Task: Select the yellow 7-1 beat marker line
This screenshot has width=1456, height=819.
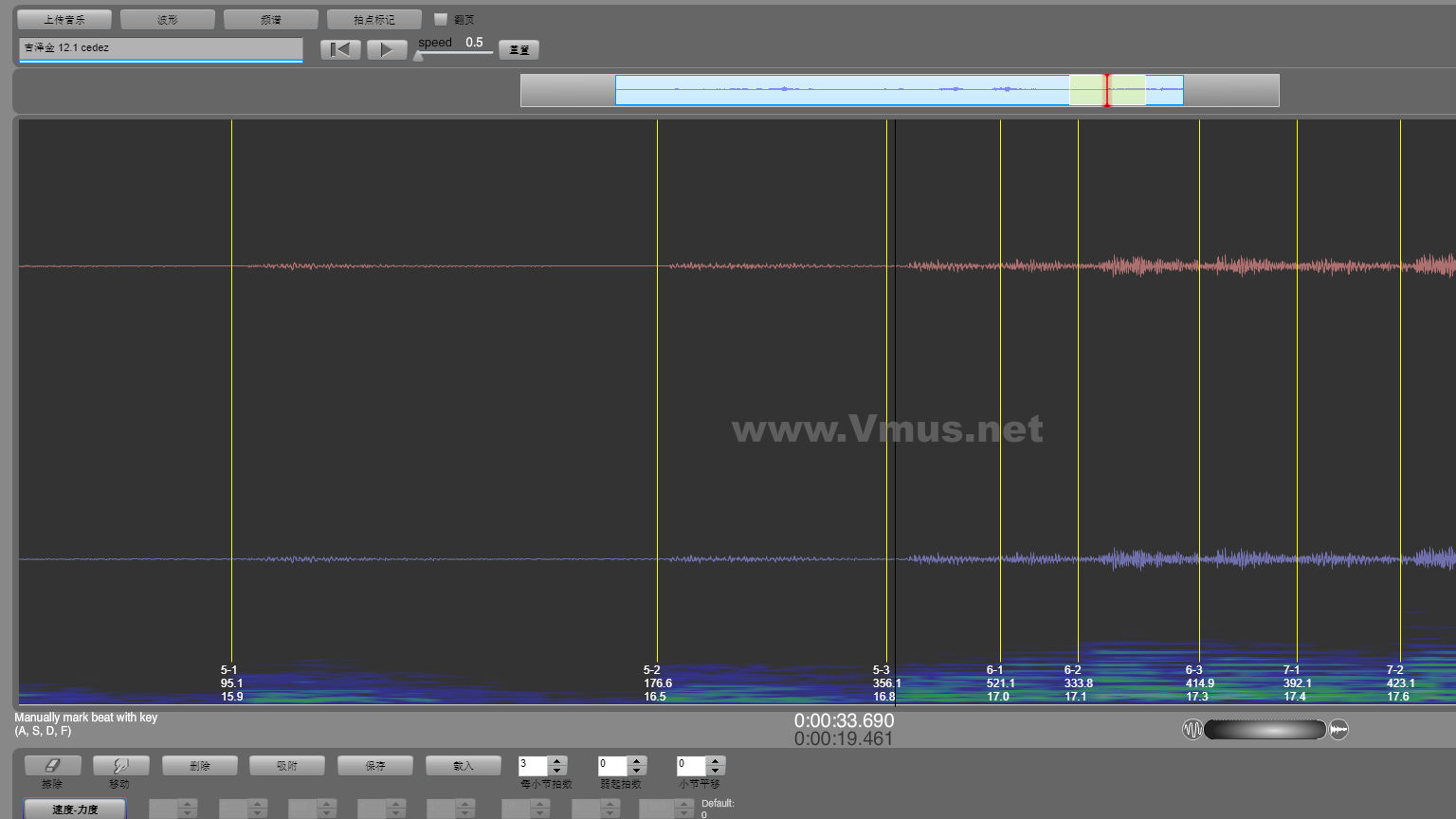Action: (x=1298, y=379)
